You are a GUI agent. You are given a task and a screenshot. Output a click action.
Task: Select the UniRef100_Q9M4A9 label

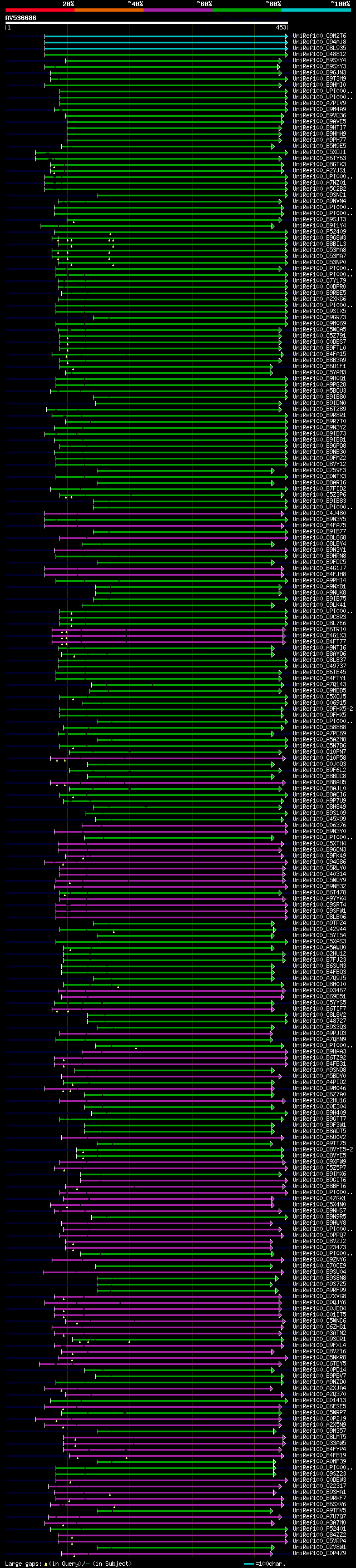click(x=319, y=110)
